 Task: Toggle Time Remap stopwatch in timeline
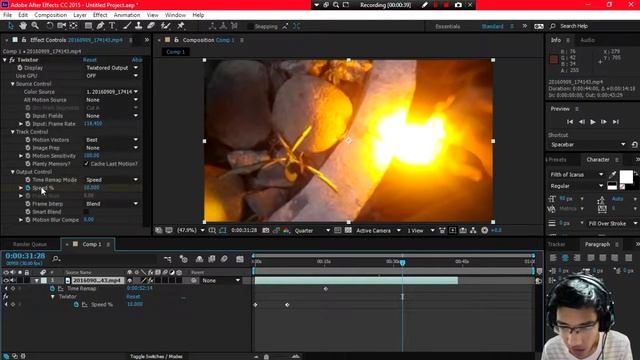pos(52,289)
